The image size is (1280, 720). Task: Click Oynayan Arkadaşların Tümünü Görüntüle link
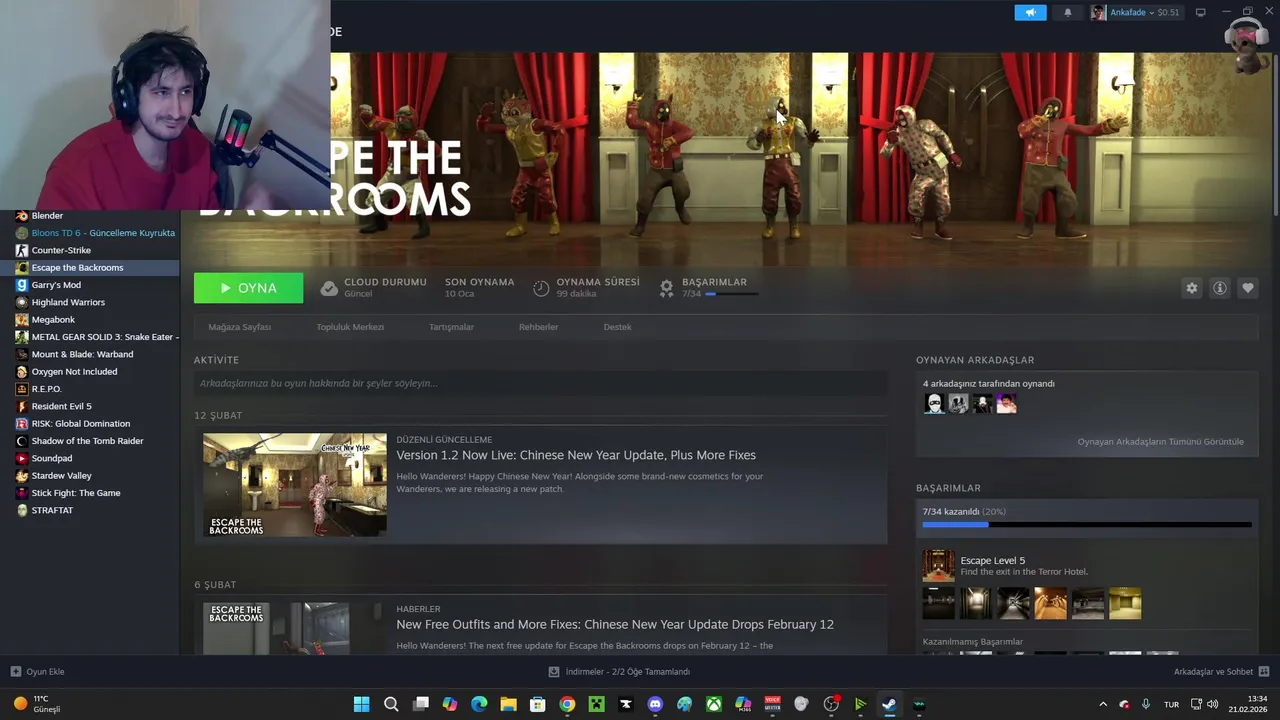pyautogui.click(x=1160, y=442)
